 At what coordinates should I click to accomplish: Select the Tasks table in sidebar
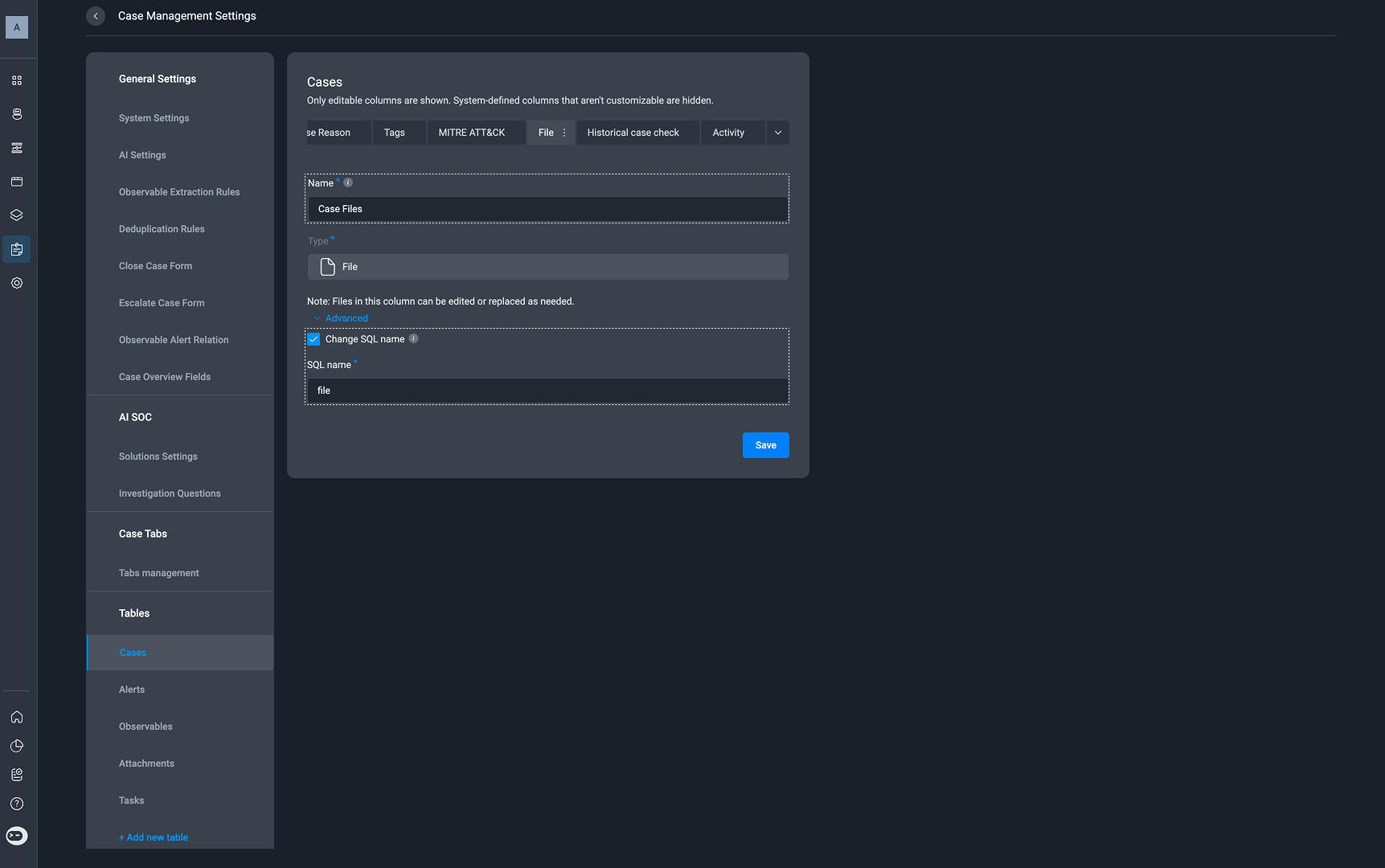tap(131, 800)
